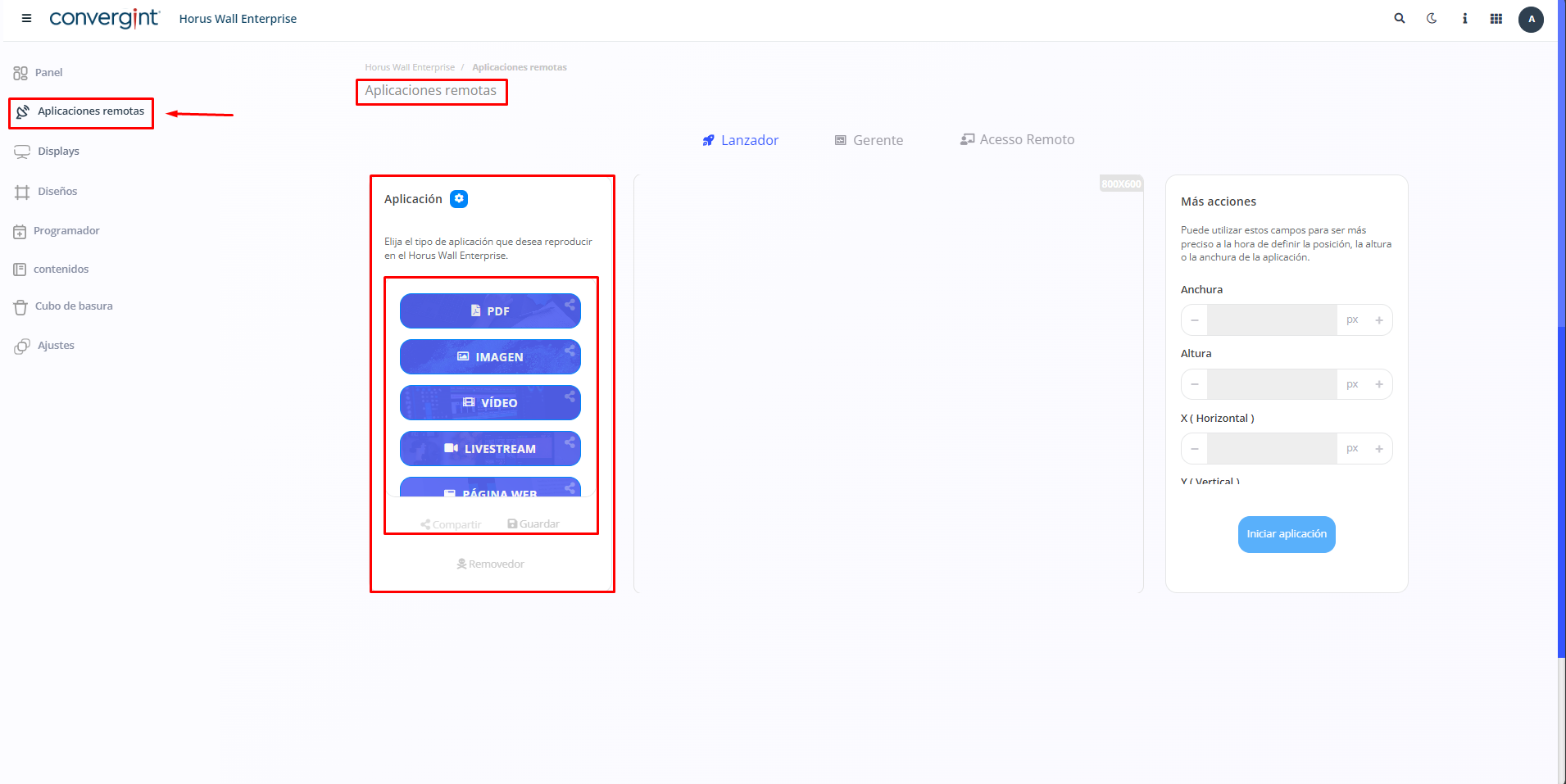Switch to the Gerente tab
Viewport: 1566px width, 784px height.
pyautogui.click(x=869, y=140)
